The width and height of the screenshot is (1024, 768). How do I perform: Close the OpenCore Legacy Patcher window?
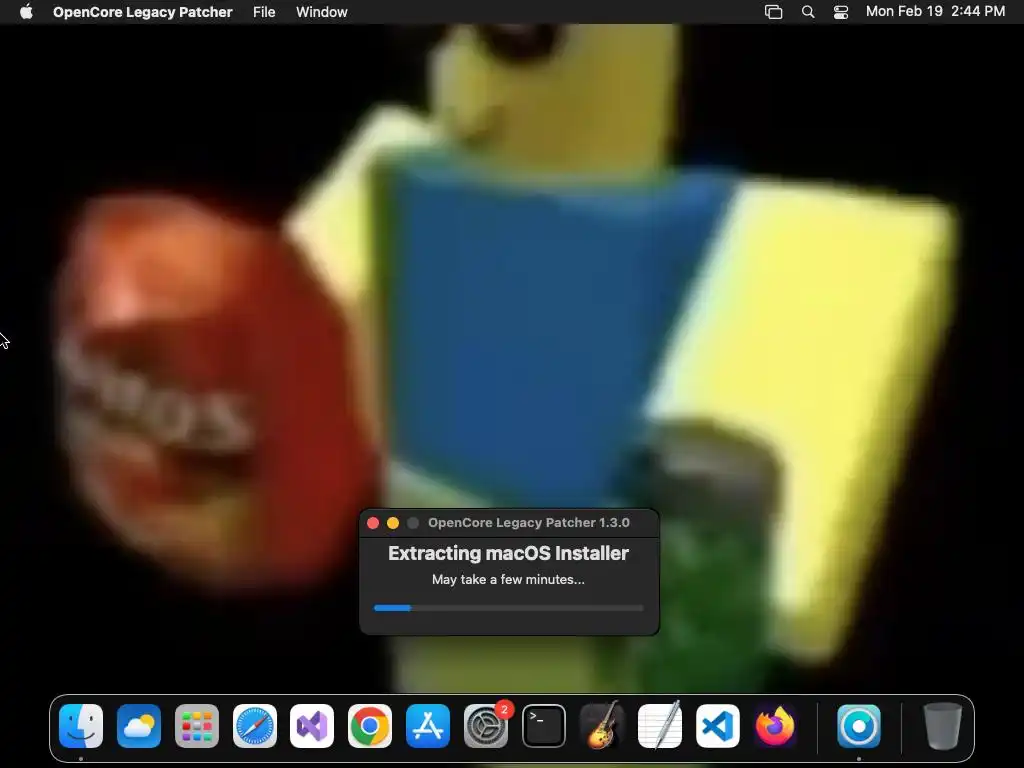[373, 522]
